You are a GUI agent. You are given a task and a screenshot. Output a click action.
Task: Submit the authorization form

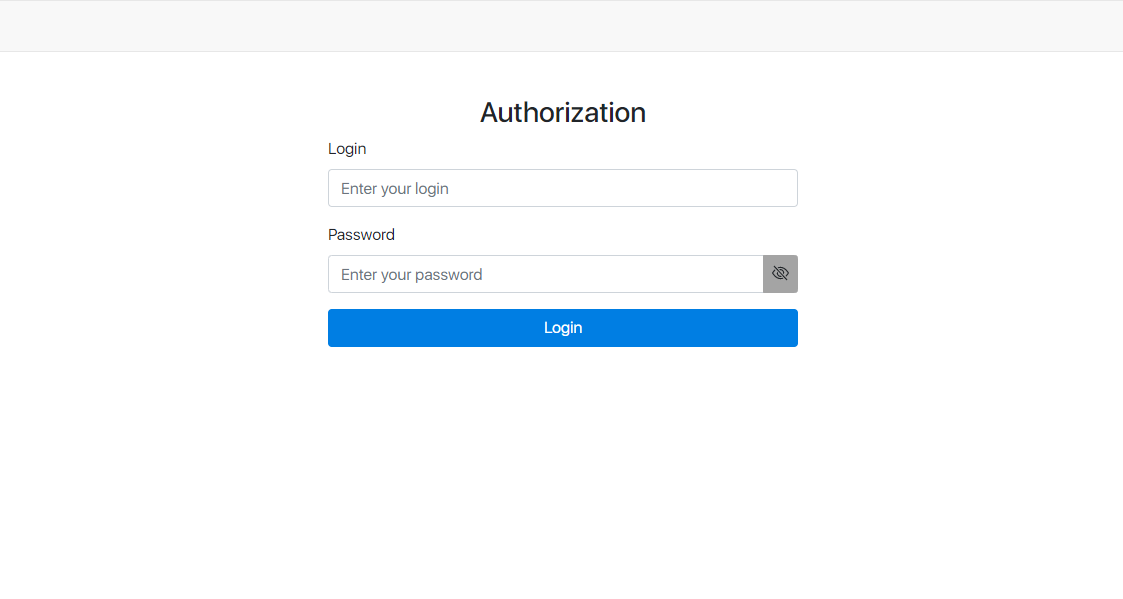point(562,328)
